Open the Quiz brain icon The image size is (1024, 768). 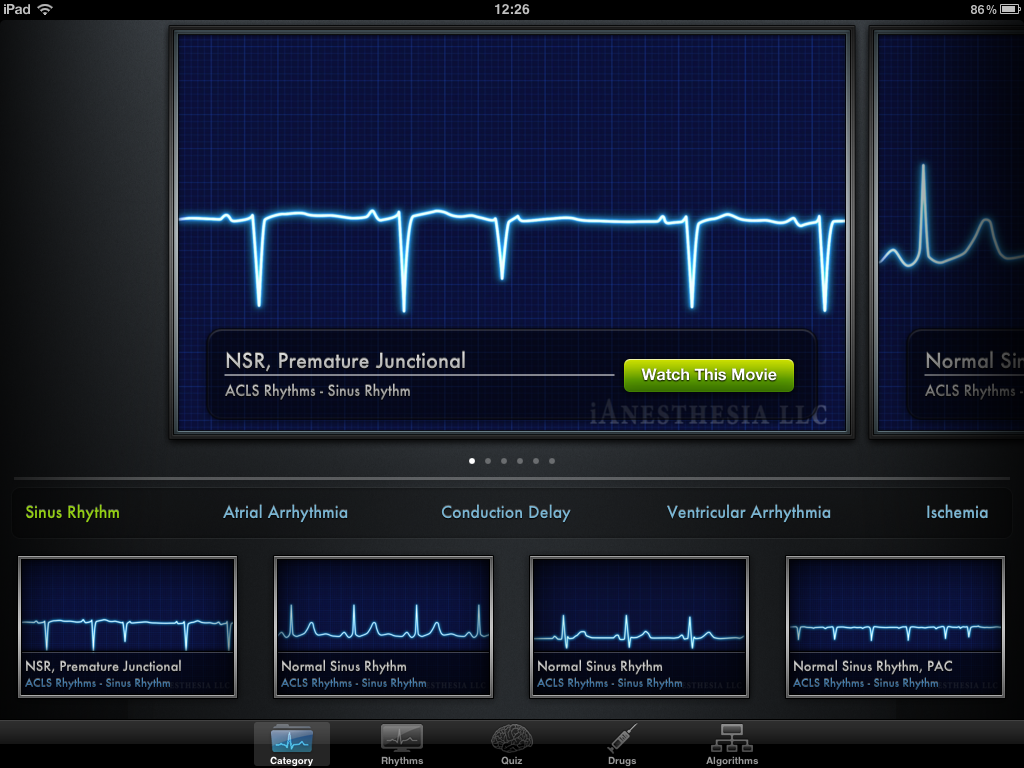[511, 740]
